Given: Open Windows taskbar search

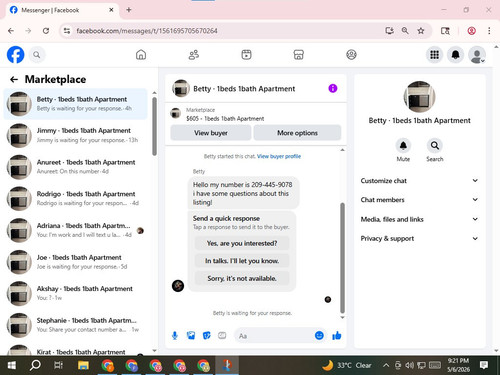Looking at the screenshot, I should 35,366.
